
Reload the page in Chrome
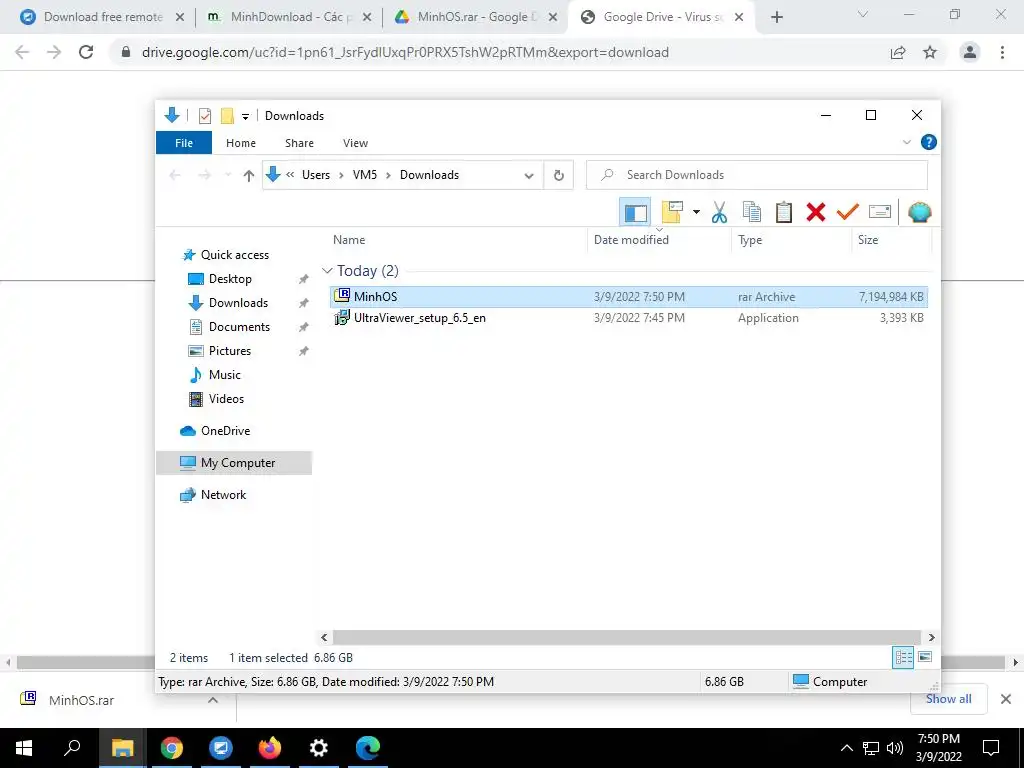coord(86,52)
